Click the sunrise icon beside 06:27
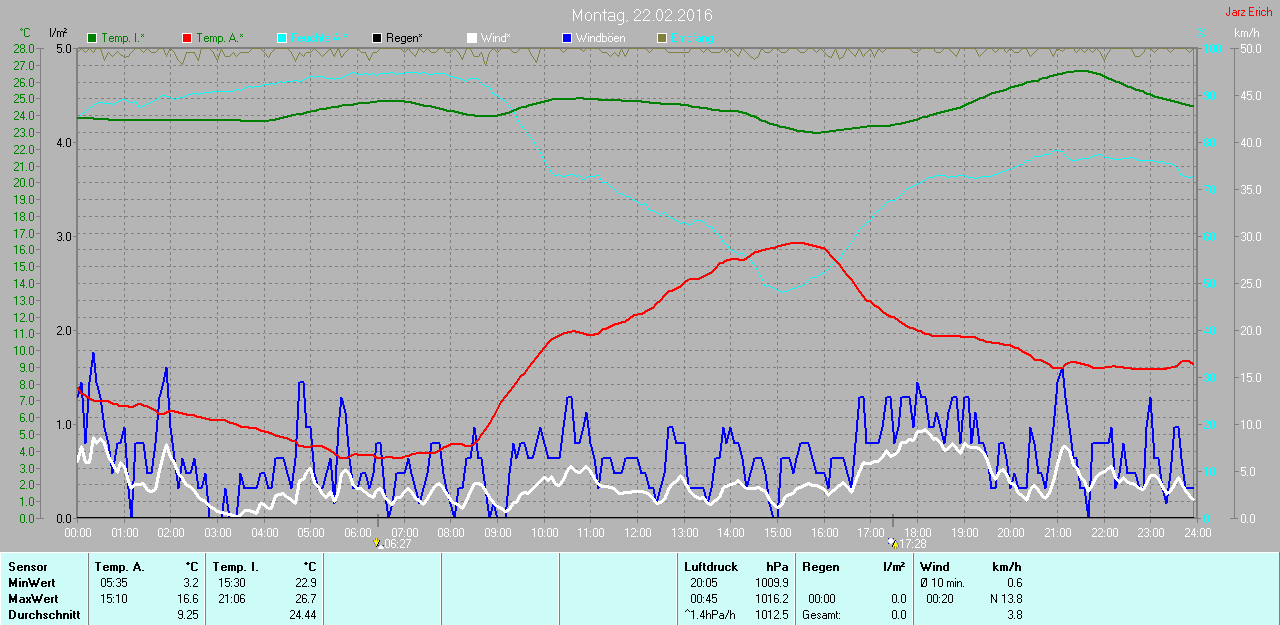Screen dimensions: 1280x625 (x=377, y=544)
